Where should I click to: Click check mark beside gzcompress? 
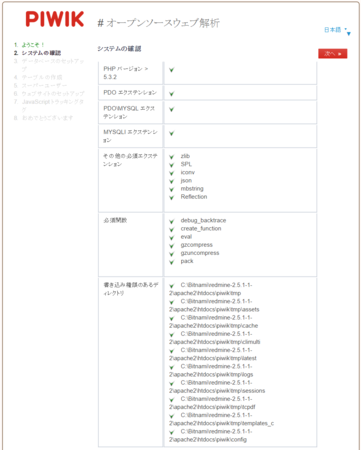click(172, 246)
